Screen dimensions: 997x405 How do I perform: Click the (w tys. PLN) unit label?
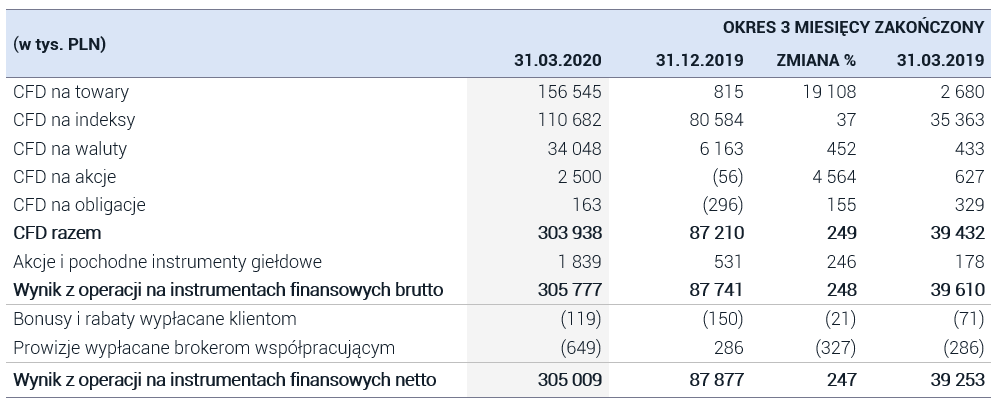click(x=59, y=45)
